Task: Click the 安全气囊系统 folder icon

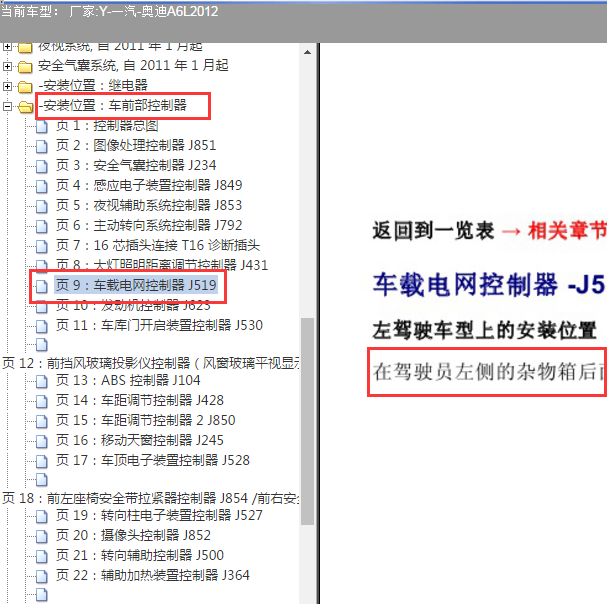Action: [25, 67]
